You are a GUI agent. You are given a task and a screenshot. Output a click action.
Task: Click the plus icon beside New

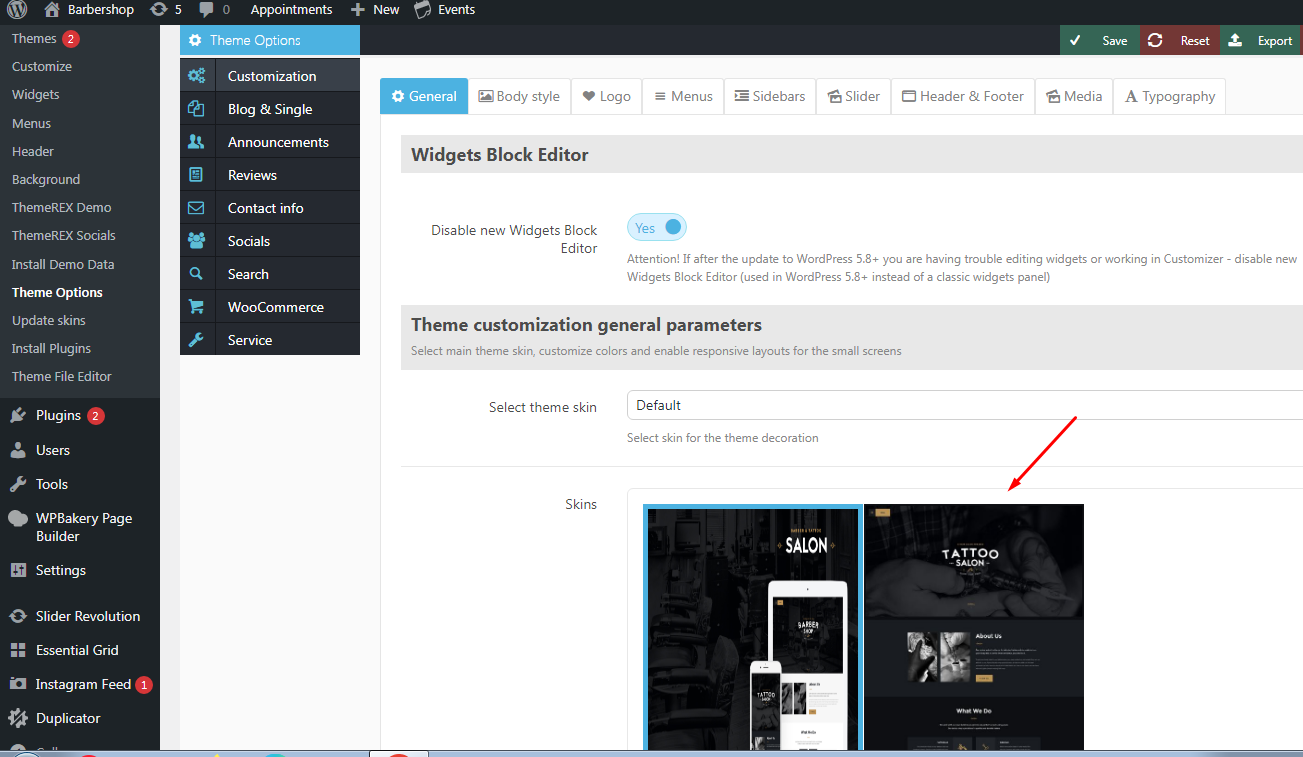(358, 10)
